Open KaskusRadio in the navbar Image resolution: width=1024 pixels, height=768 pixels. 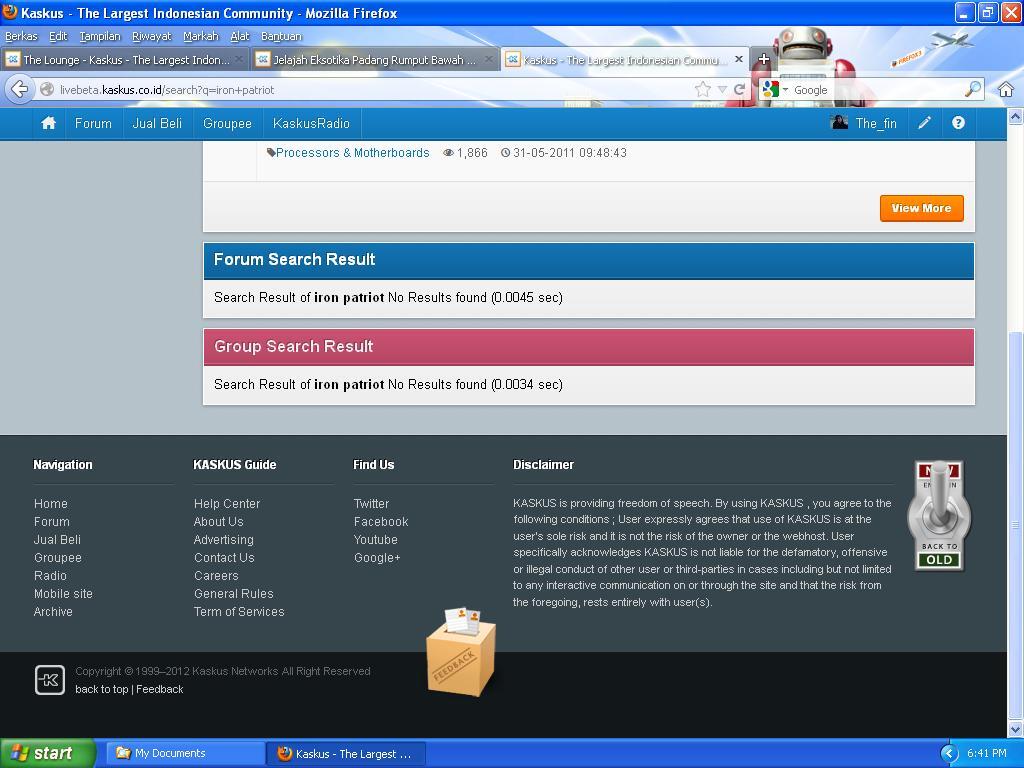(312, 123)
